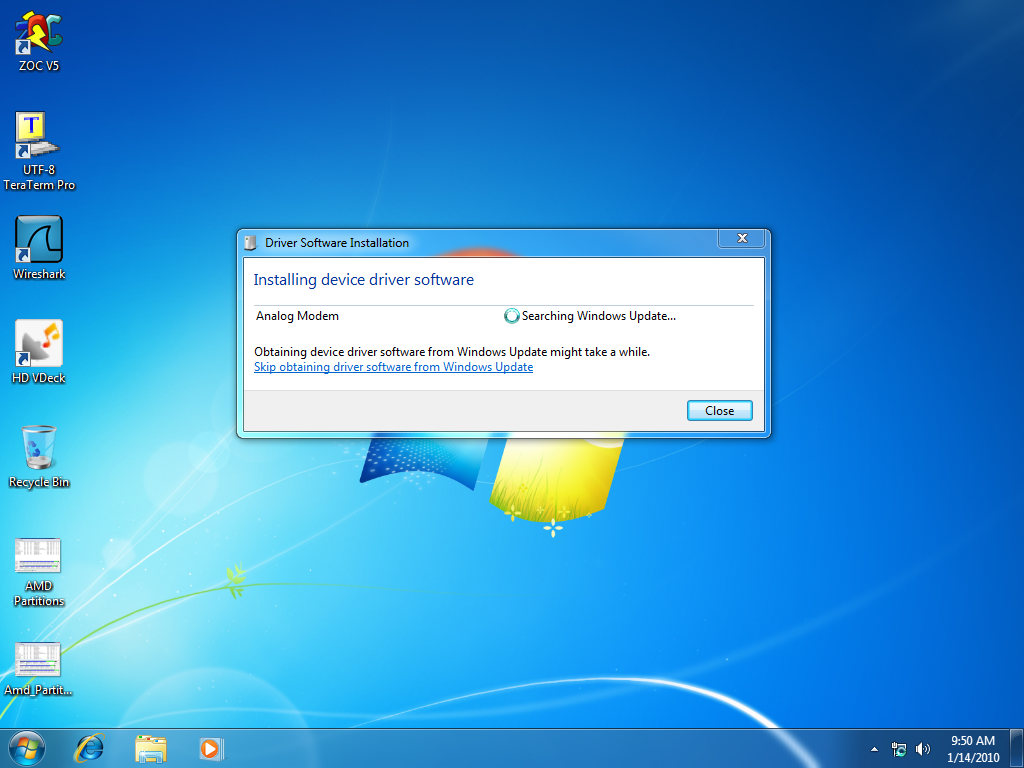Open the Windows Start menu
The height and width of the screenshot is (768, 1024).
pos(27,748)
